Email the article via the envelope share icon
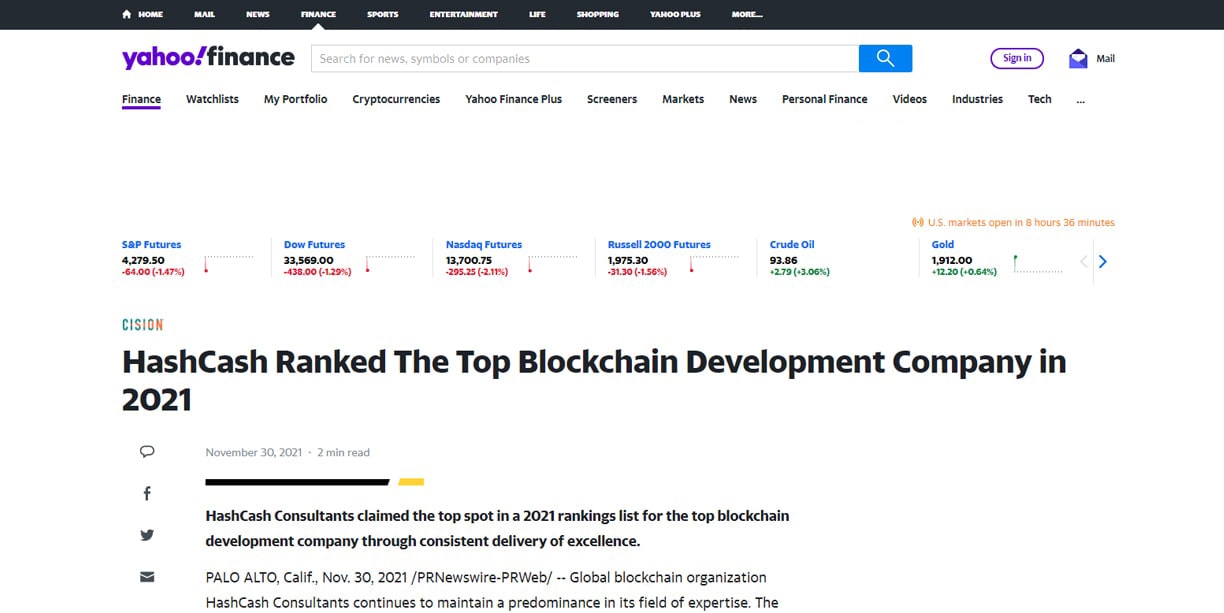 146,576
